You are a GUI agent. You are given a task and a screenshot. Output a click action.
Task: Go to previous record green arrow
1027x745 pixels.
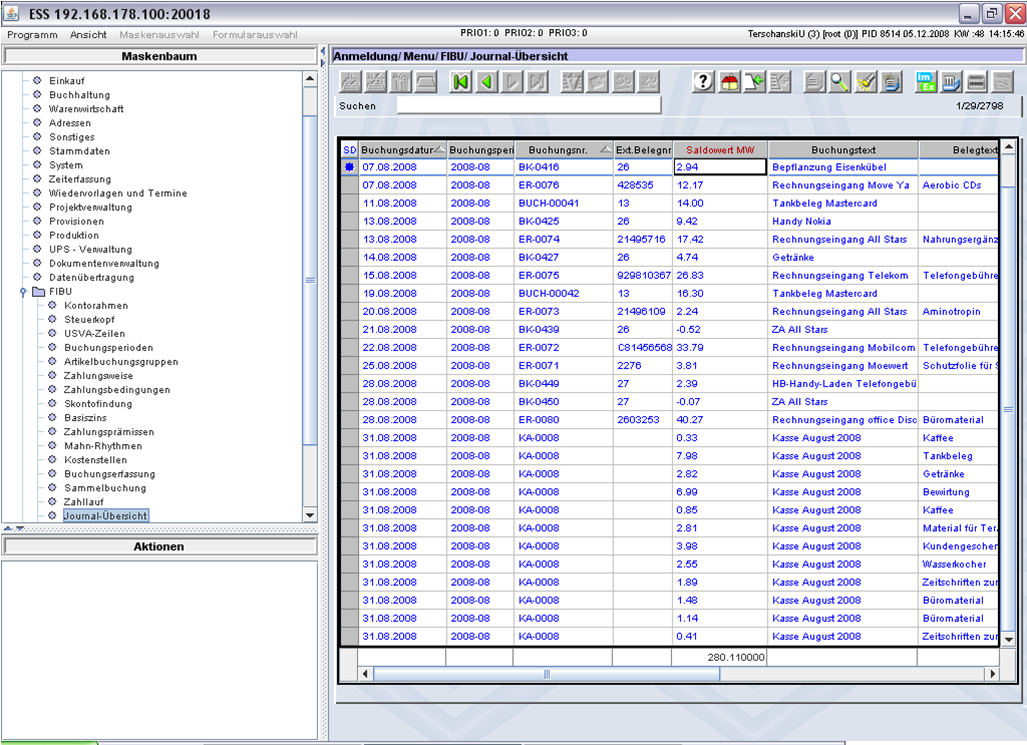(487, 82)
